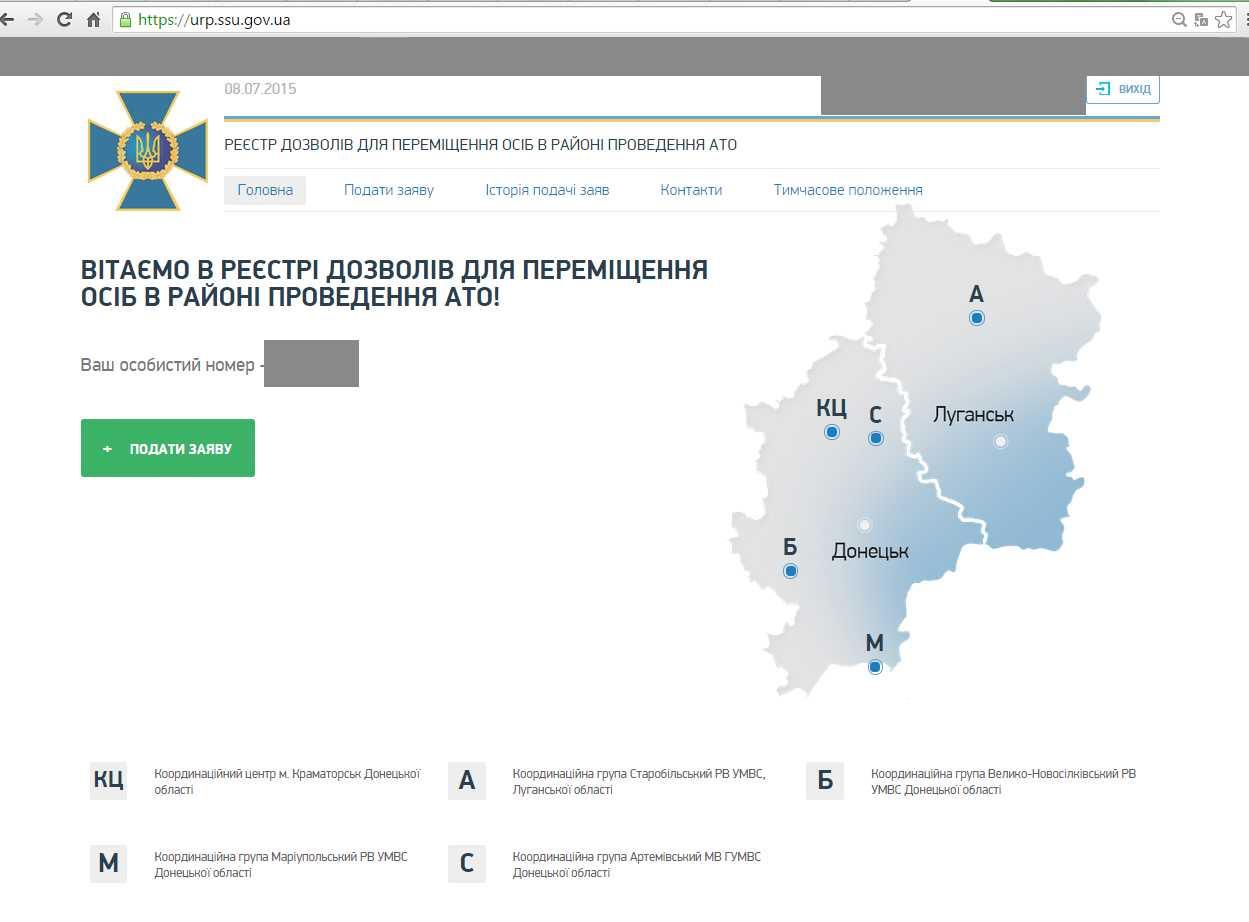Select the М legend icon for Маріупольський

point(109,864)
